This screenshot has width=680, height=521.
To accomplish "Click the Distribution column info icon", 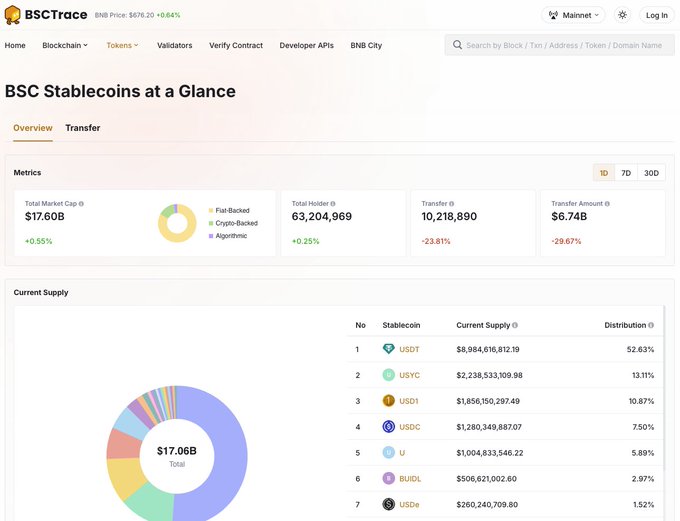I will [651, 325].
